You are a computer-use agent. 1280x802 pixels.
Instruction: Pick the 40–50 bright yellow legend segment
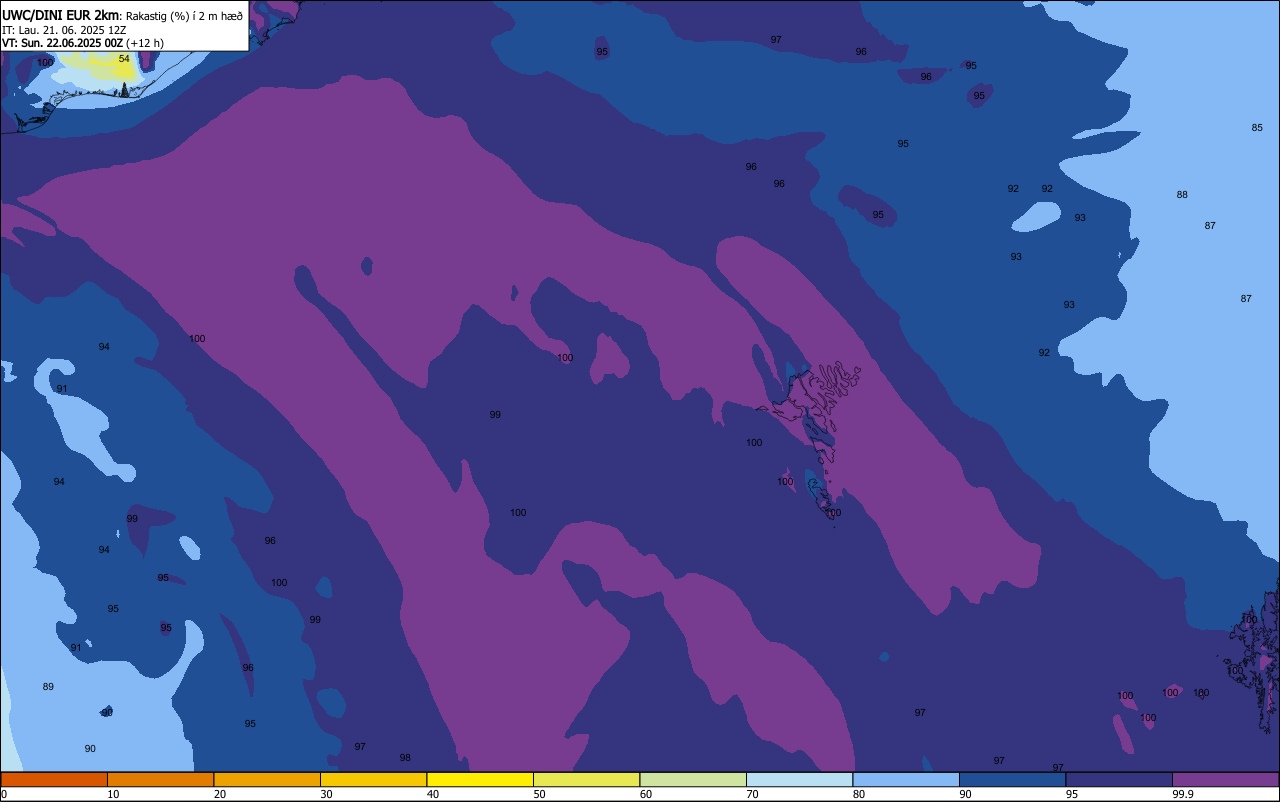480,779
